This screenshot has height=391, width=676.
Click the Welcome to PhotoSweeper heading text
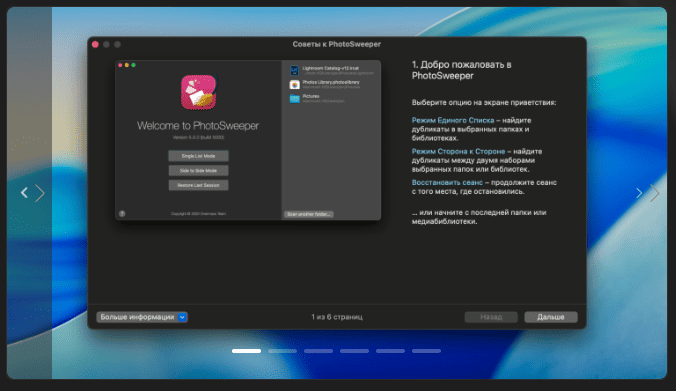198,126
